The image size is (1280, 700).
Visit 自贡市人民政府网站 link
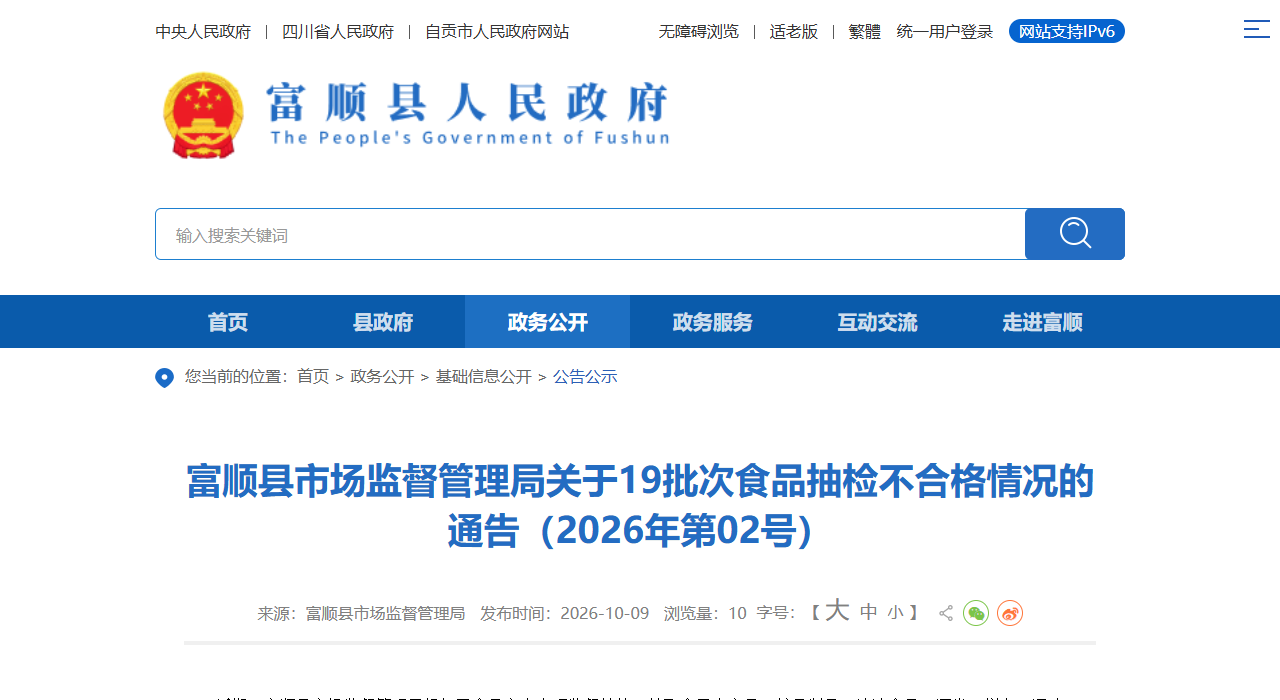(497, 32)
